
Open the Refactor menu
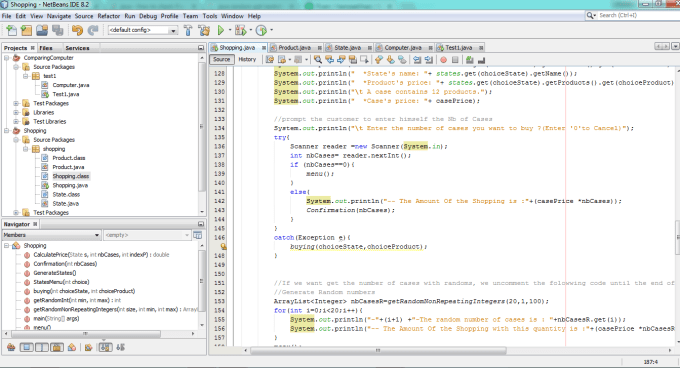108,16
